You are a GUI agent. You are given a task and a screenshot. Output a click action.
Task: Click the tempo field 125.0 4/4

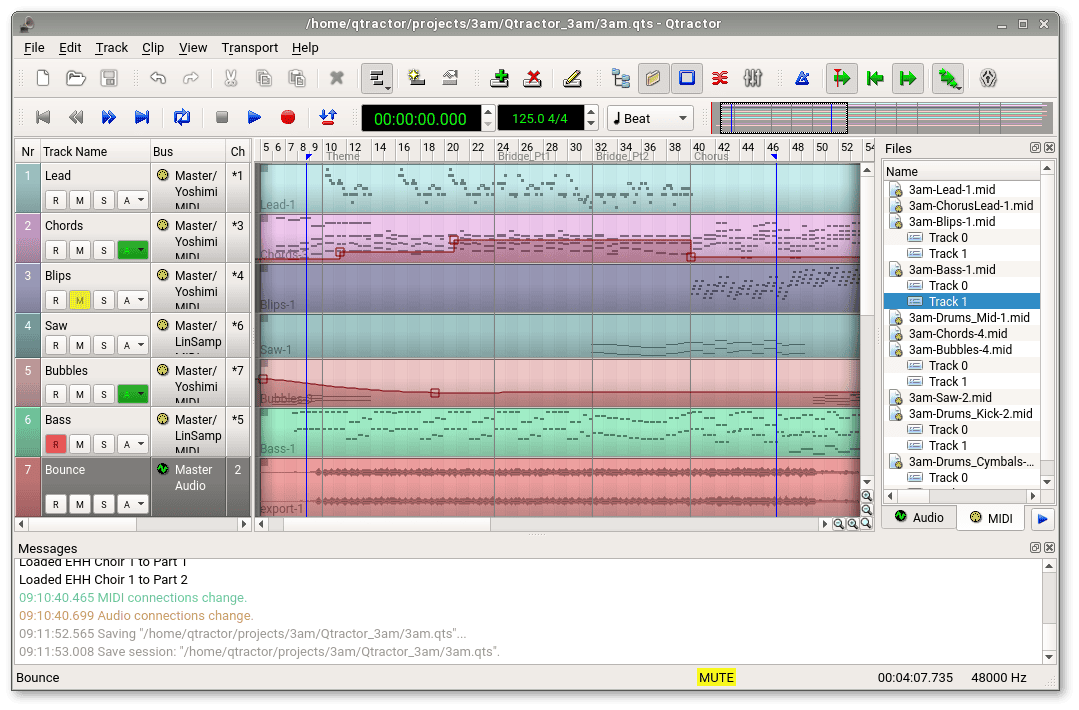(x=540, y=118)
